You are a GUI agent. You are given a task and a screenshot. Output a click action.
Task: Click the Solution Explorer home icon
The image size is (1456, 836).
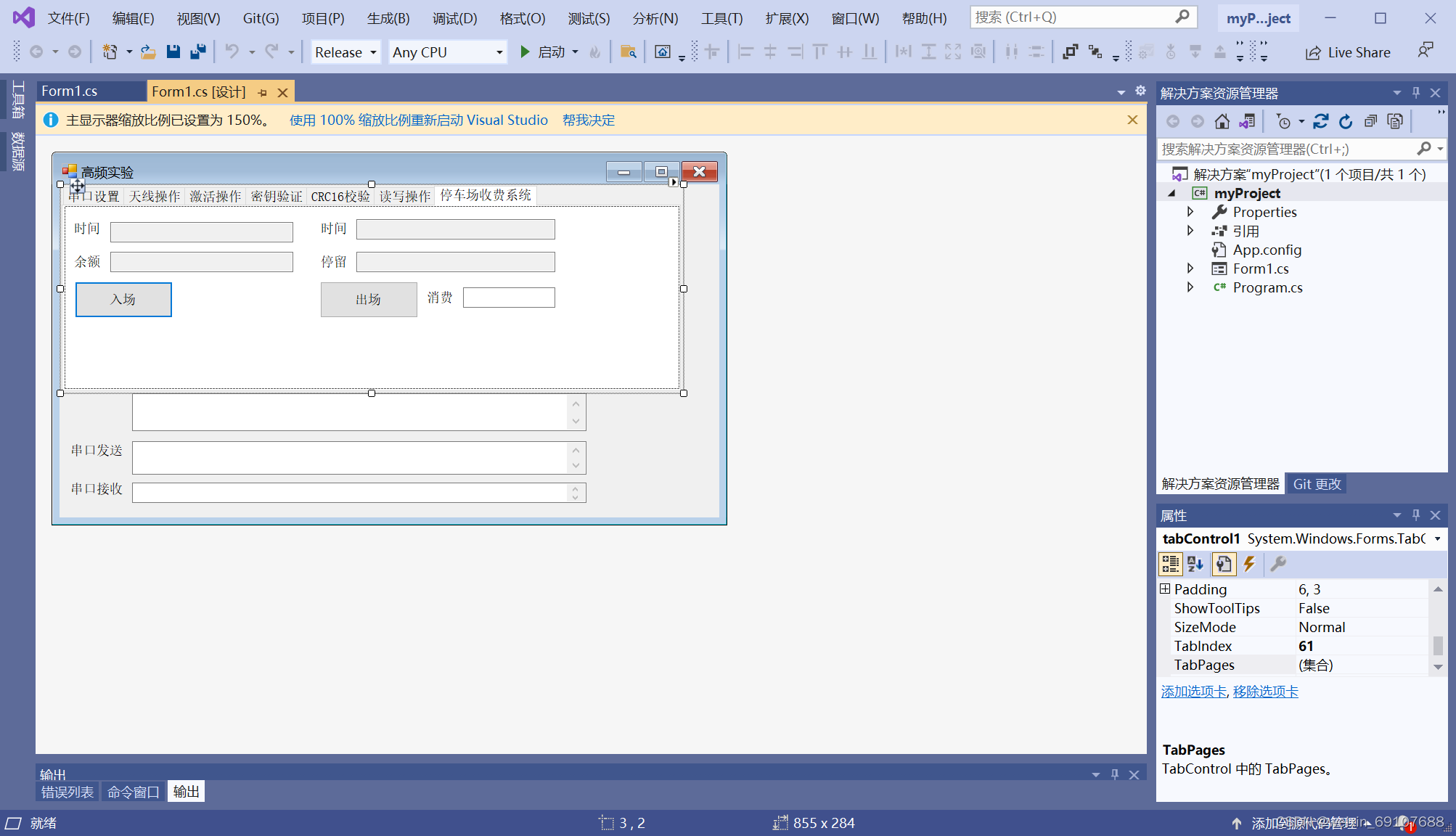[1222, 121]
